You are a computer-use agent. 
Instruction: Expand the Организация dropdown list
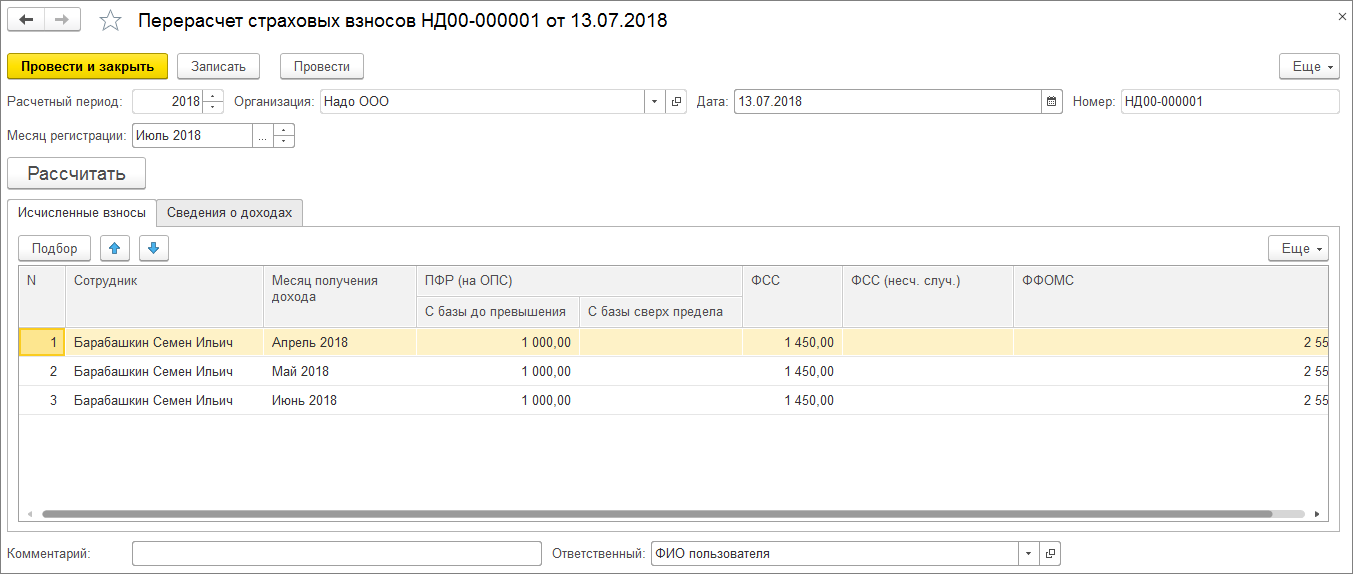pos(654,101)
